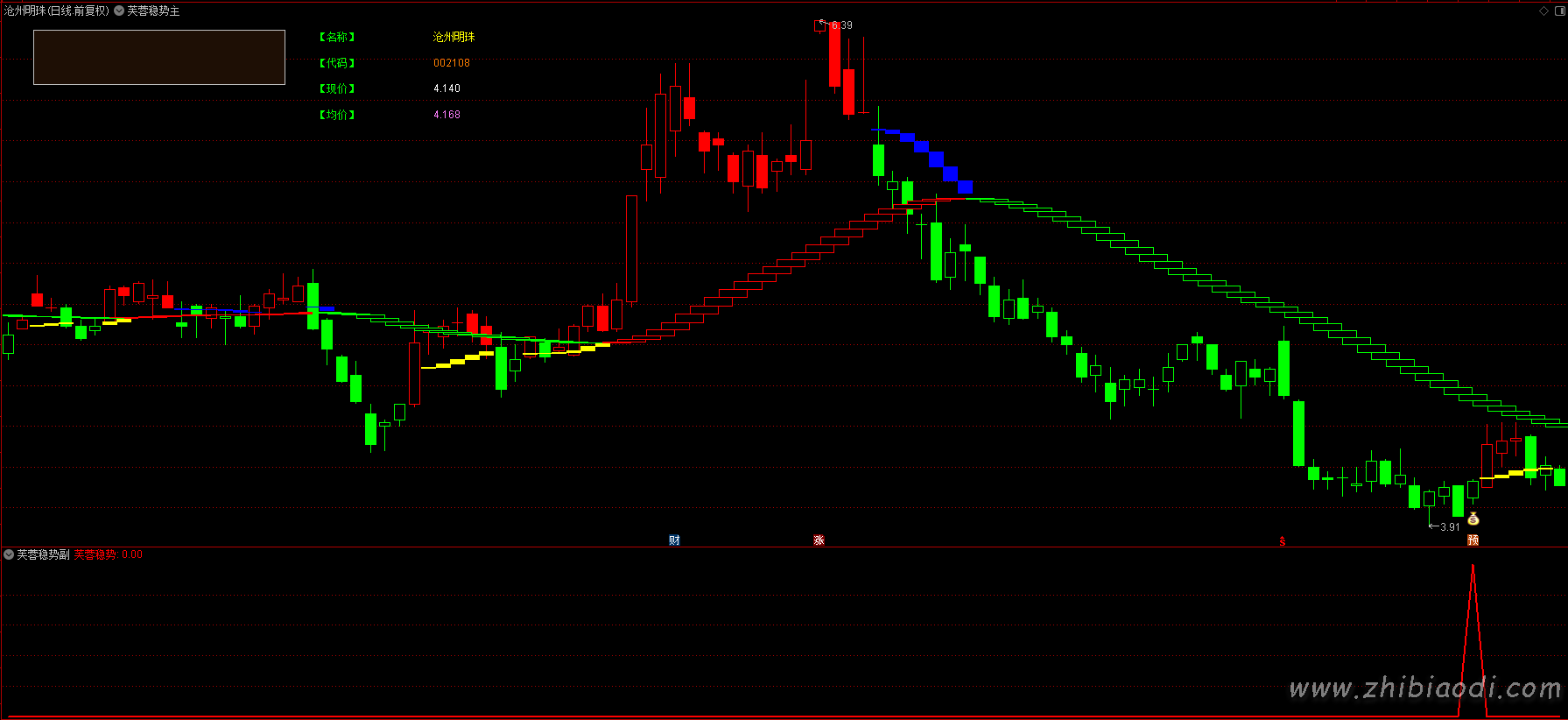The width and height of the screenshot is (1568, 720).
Task: Click the 芙蓉稳势主 indicator name
Action: point(153,11)
